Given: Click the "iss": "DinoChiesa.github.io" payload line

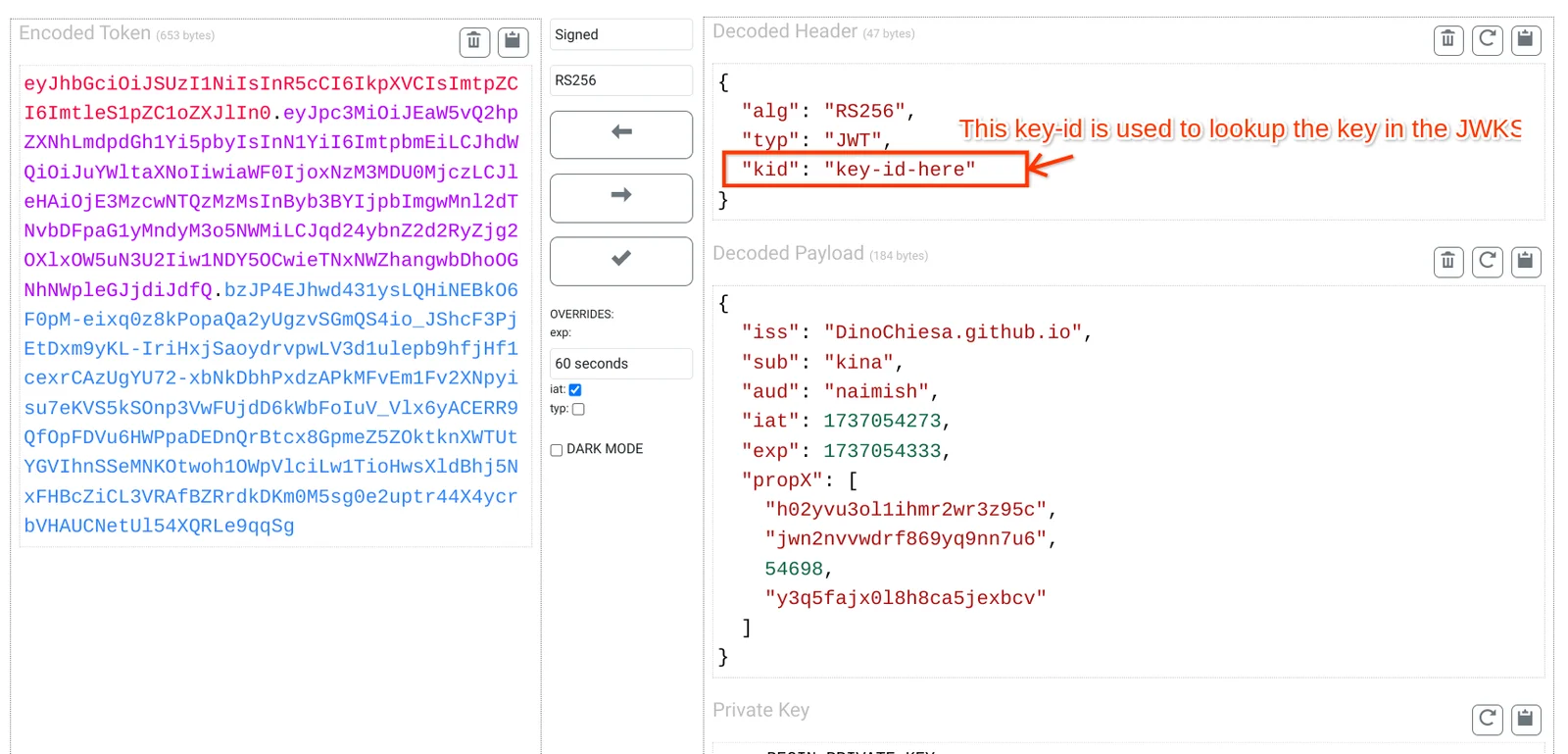Looking at the screenshot, I should 916,332.
